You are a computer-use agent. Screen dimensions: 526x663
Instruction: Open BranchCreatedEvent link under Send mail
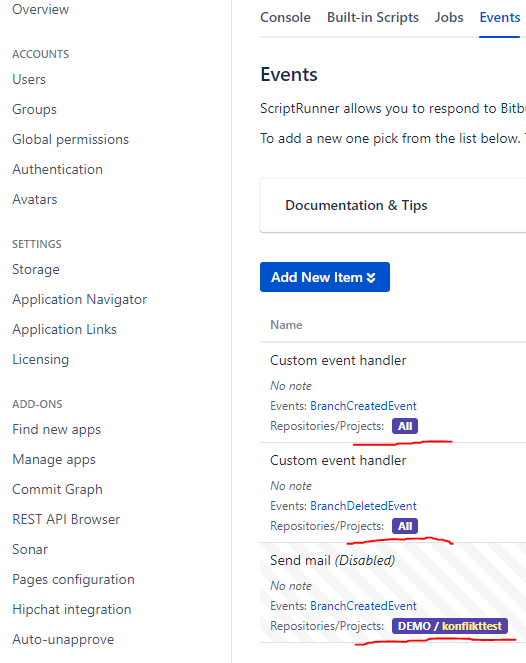point(364,606)
